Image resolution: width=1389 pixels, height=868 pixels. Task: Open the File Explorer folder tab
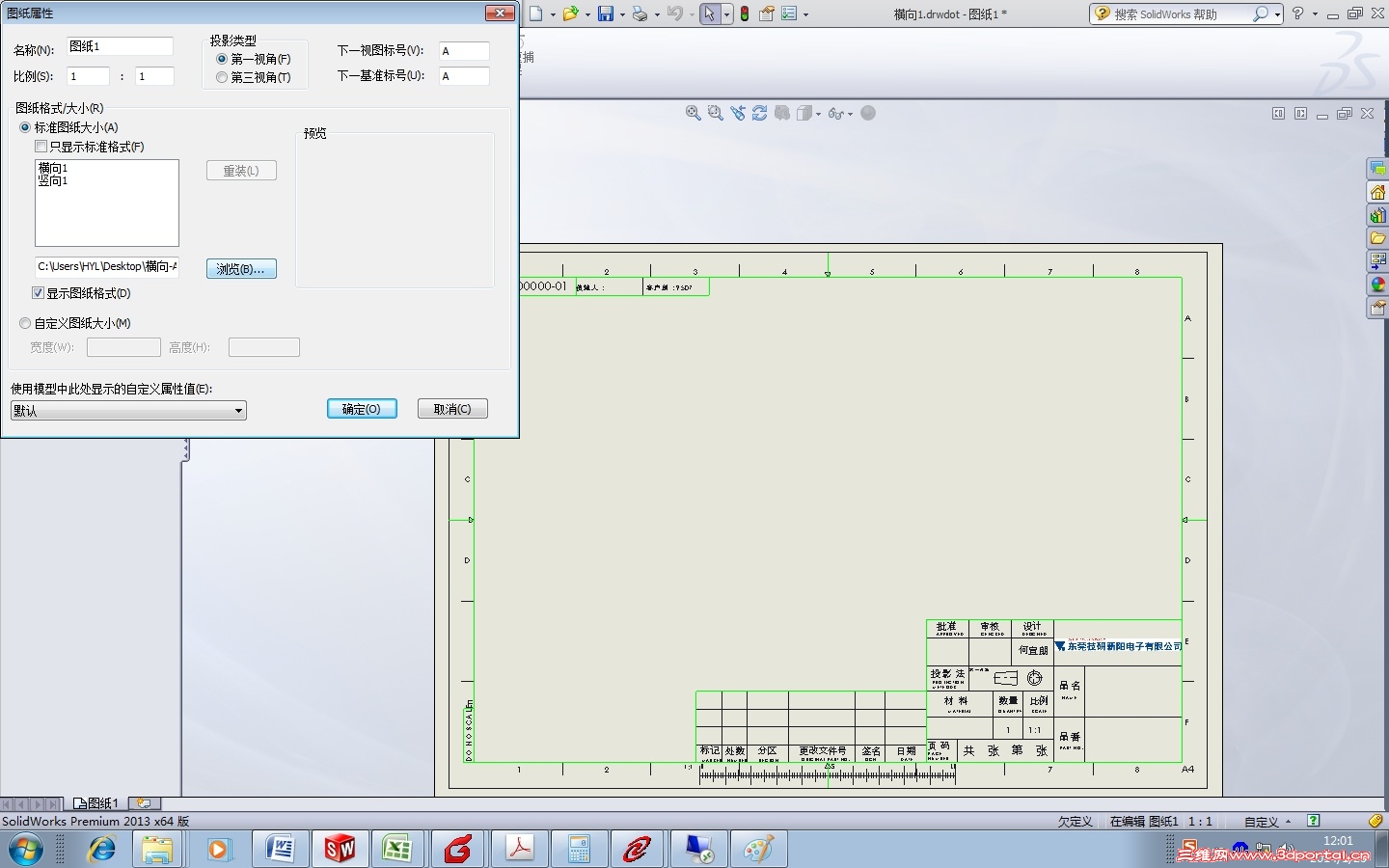pos(1377,238)
